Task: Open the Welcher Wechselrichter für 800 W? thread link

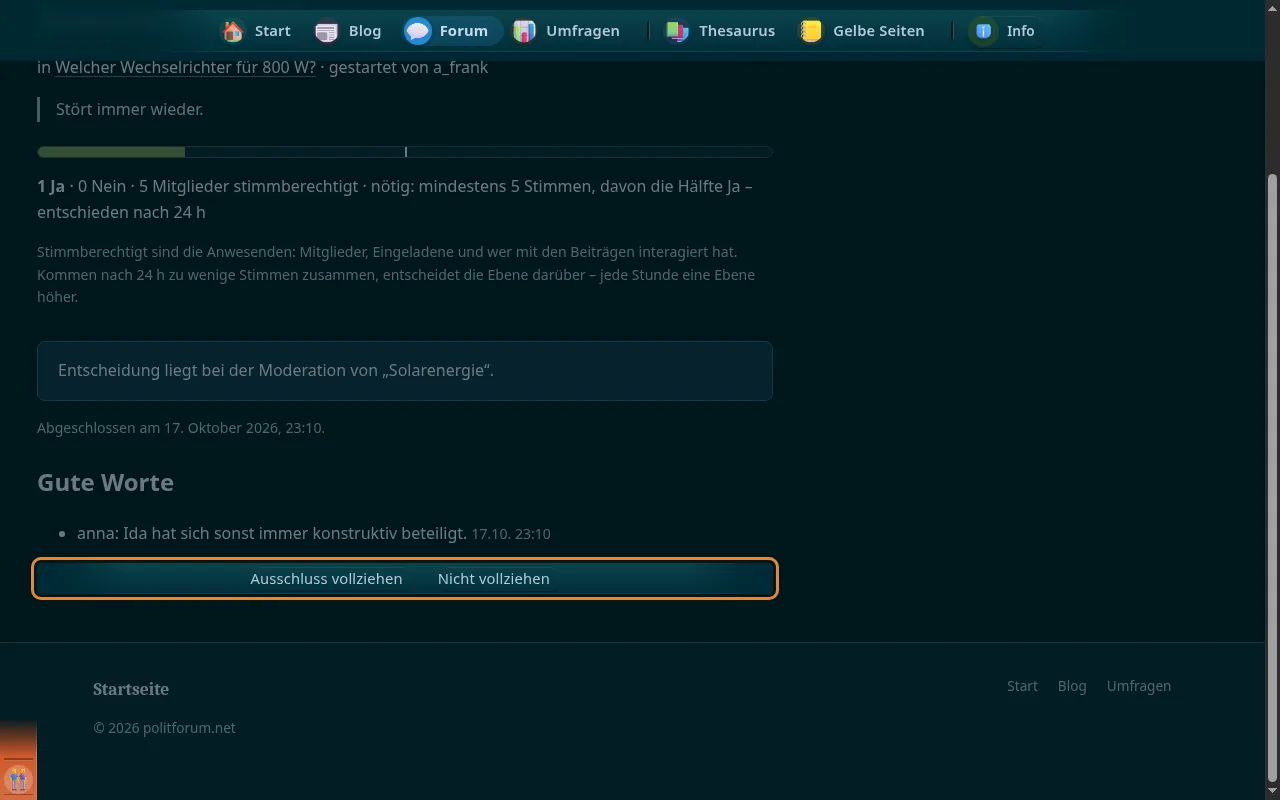Action: 185,68
